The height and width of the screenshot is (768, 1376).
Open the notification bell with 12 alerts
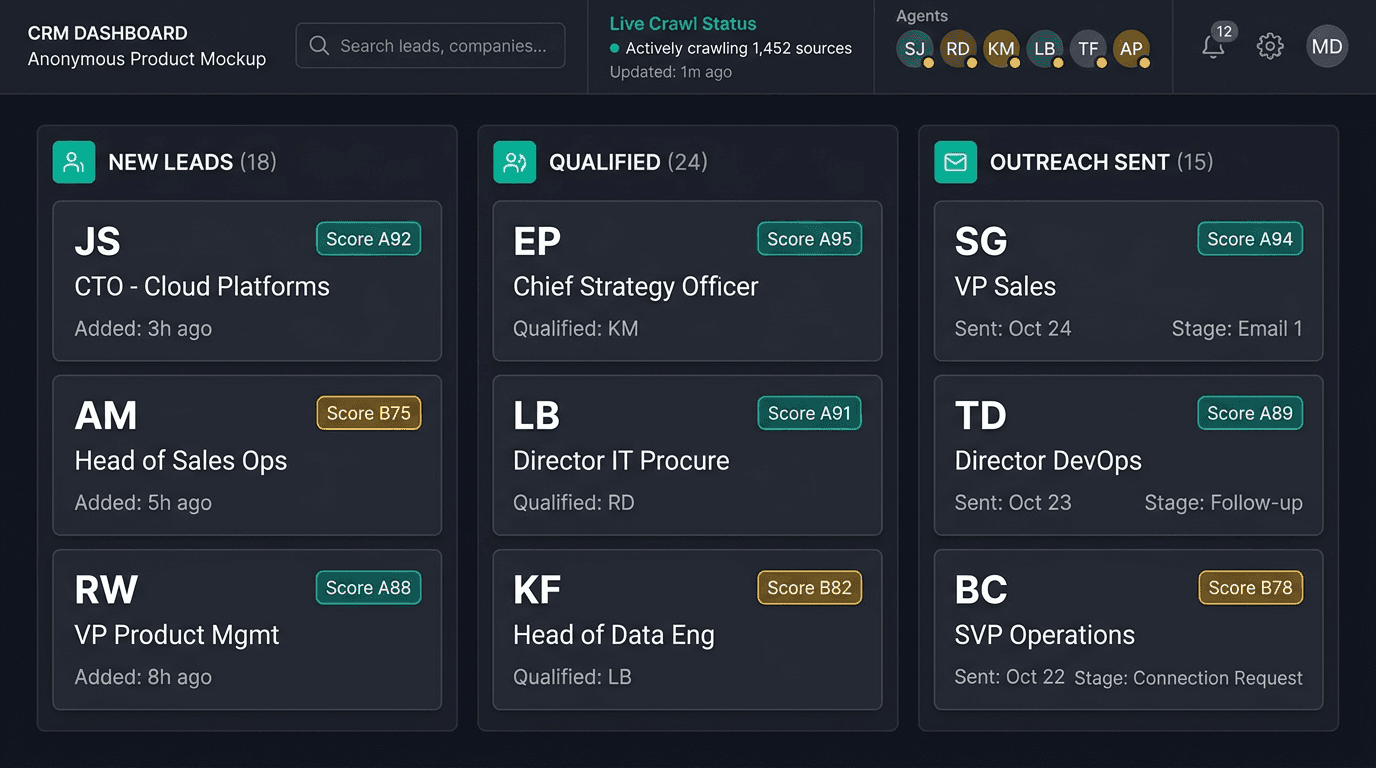tap(1213, 45)
